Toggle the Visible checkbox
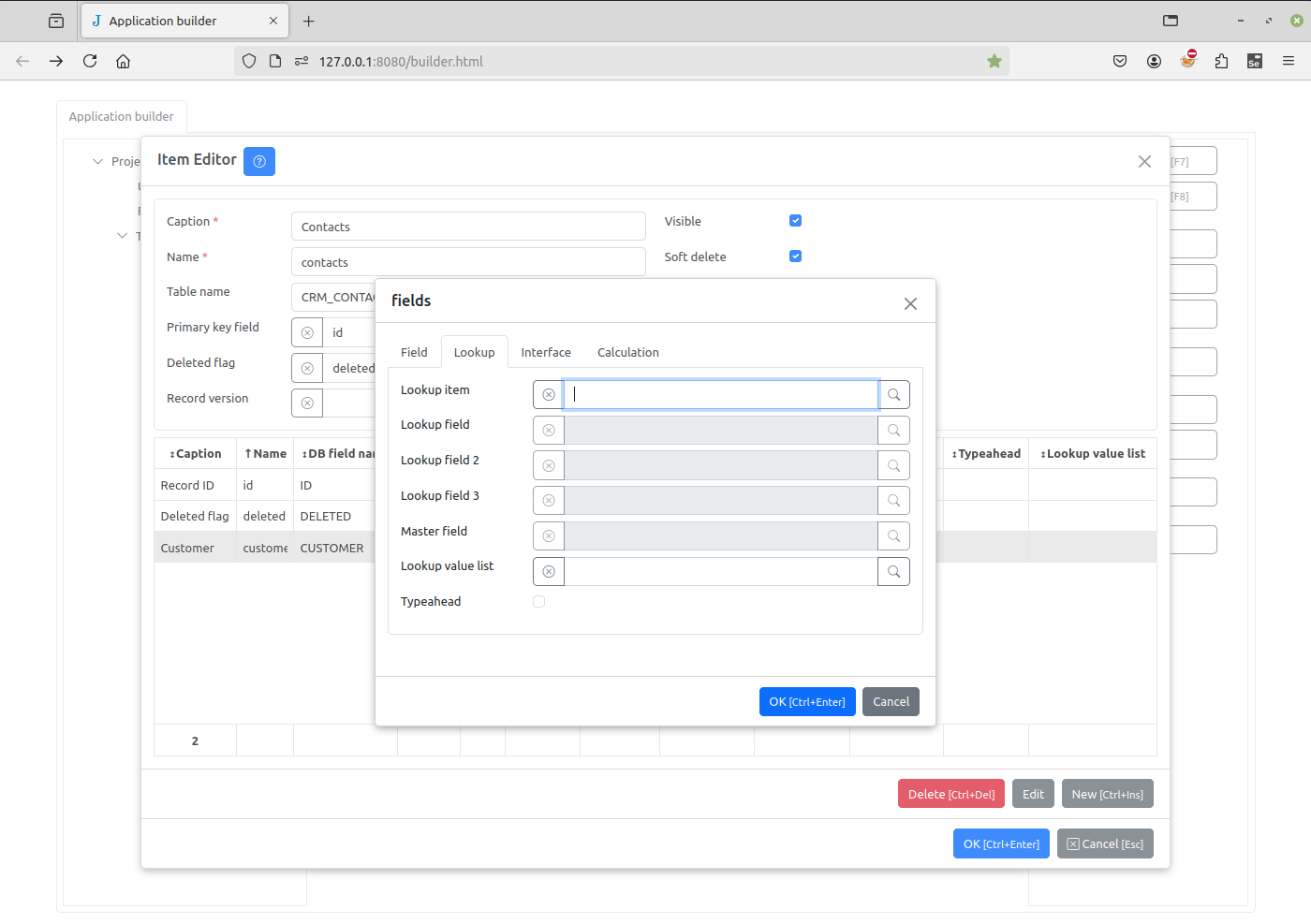 [795, 221]
